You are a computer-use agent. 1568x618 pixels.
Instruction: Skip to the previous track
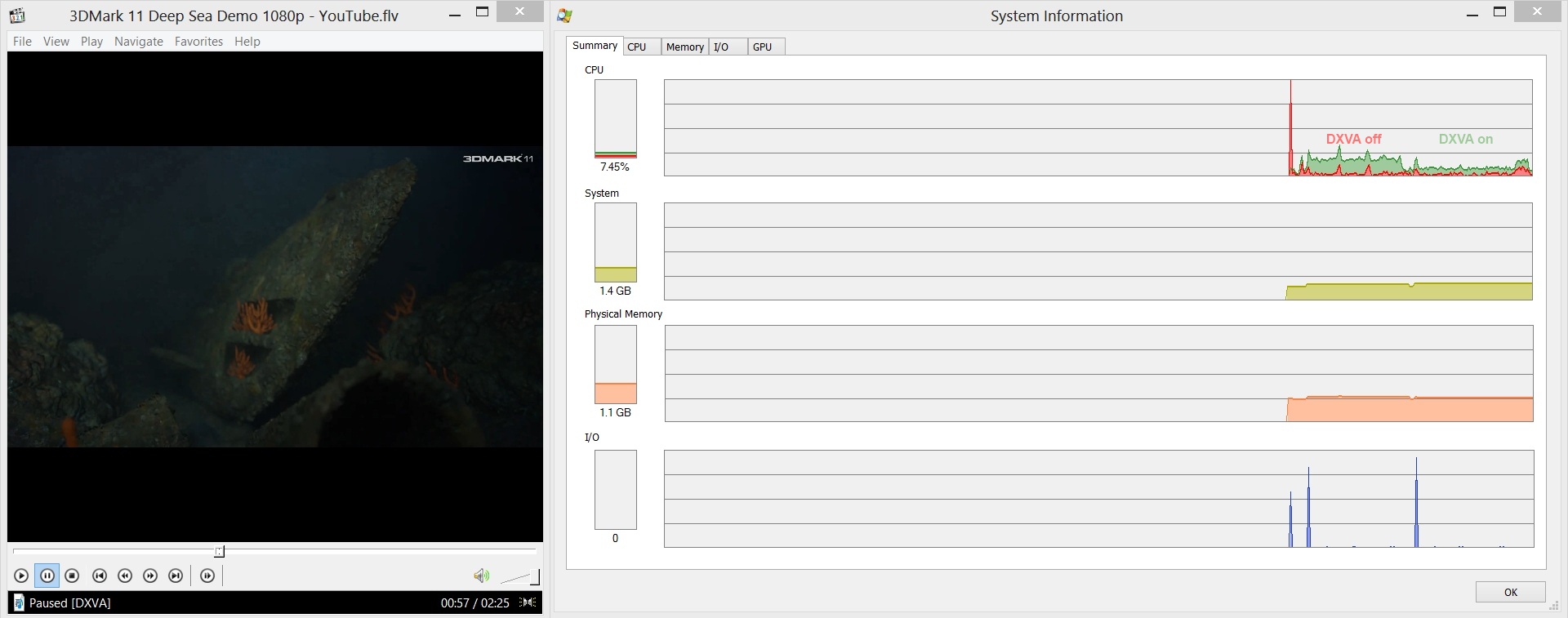click(x=100, y=576)
